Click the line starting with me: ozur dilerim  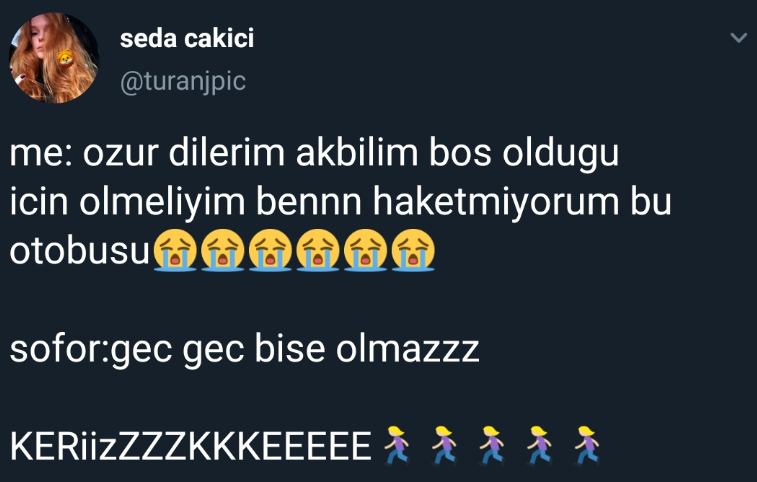tap(314, 154)
